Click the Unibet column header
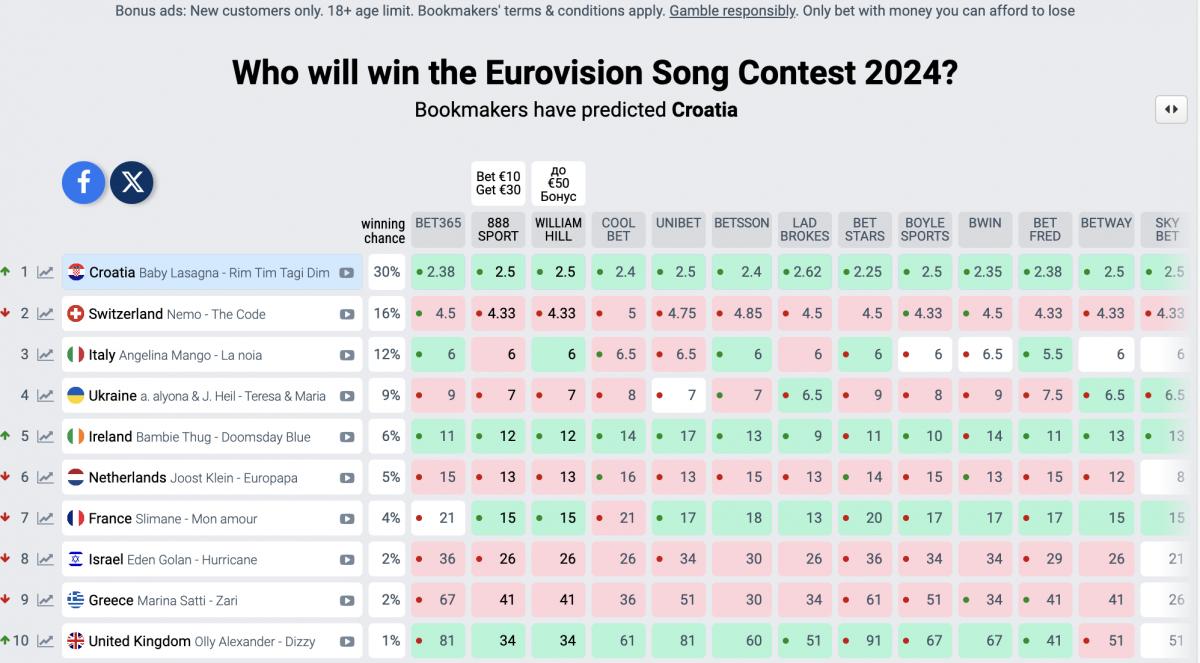1200x663 pixels. [678, 223]
